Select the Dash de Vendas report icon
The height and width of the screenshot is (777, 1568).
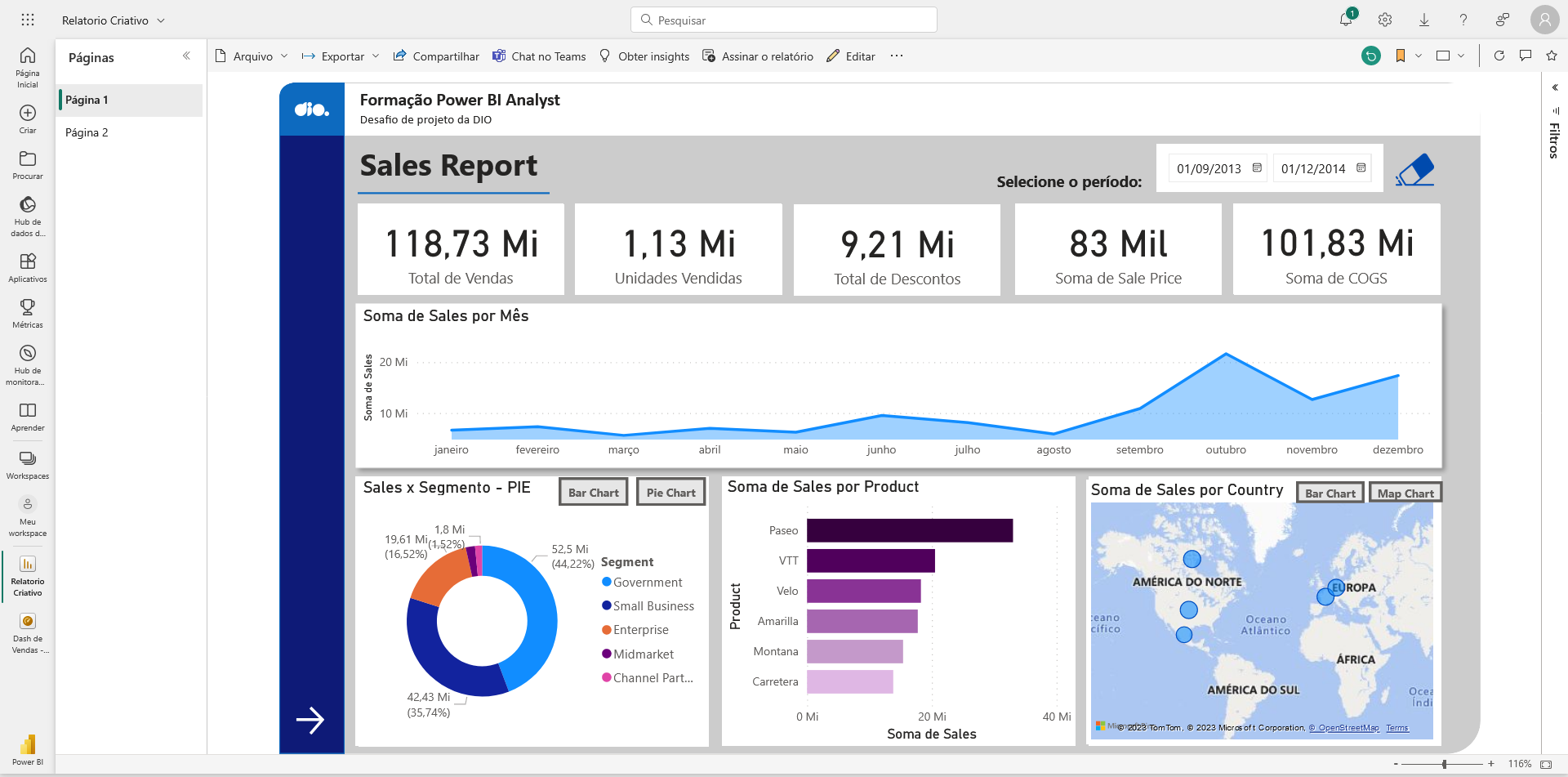(27, 627)
